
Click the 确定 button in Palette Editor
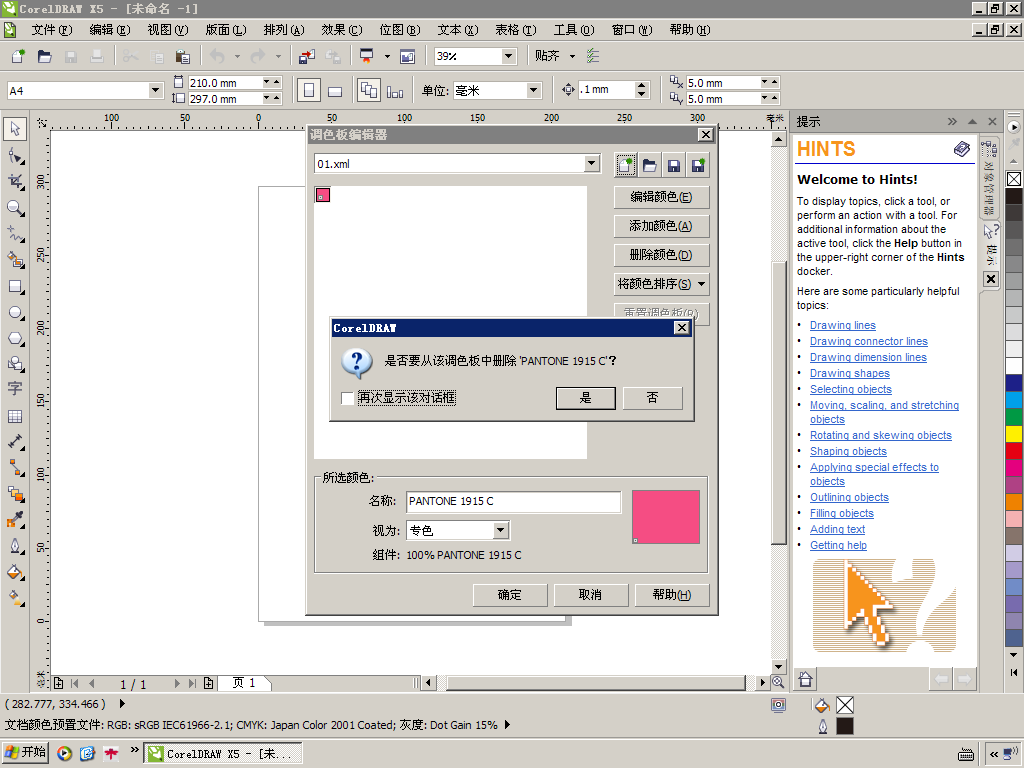[x=510, y=595]
